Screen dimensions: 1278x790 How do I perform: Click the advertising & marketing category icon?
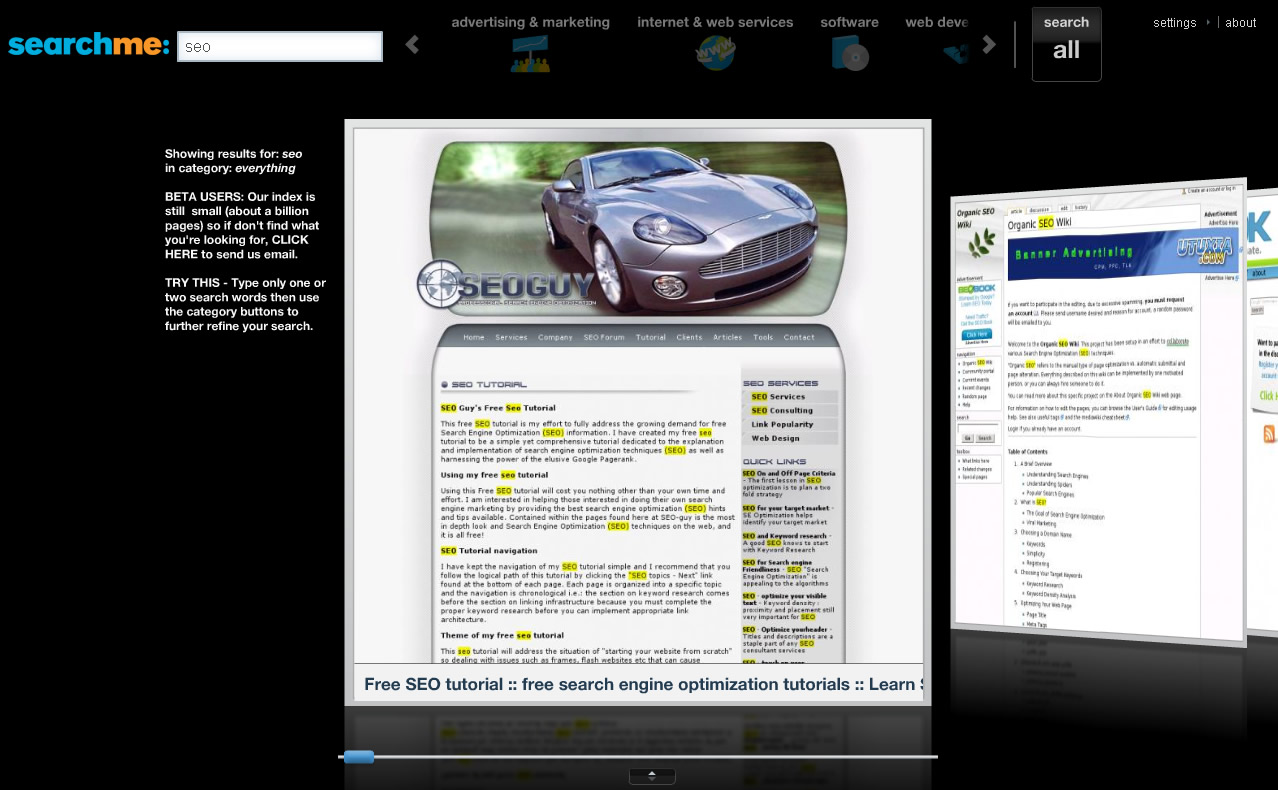[x=530, y=53]
